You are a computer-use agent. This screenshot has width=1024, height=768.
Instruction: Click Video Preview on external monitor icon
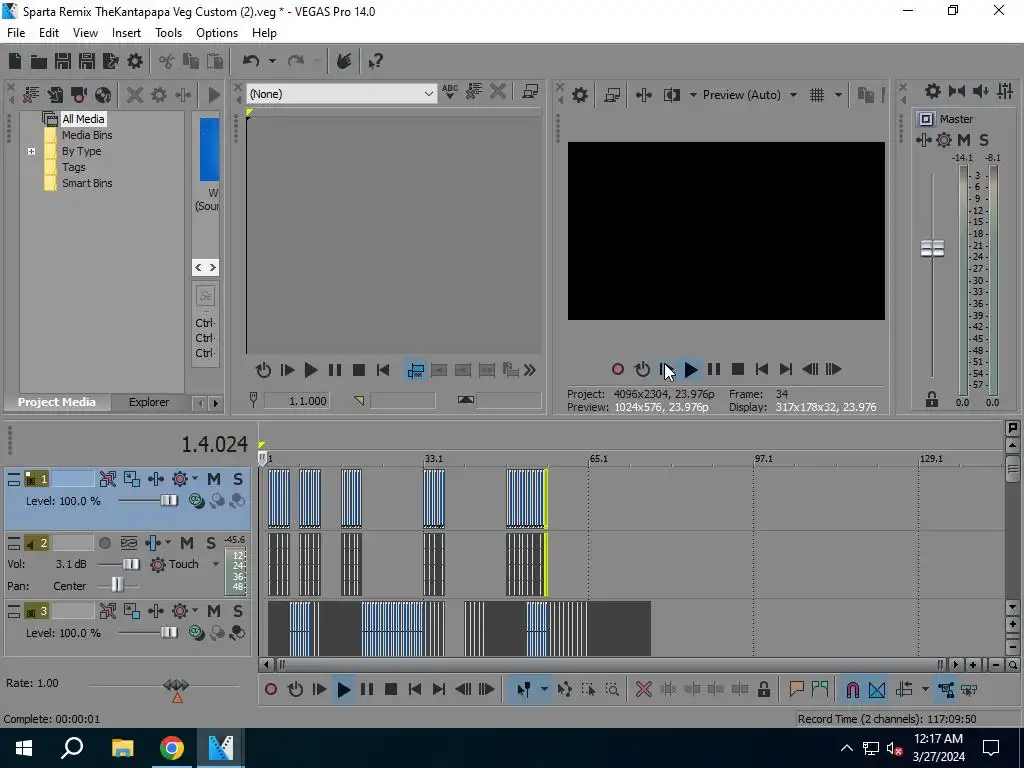[612, 95]
